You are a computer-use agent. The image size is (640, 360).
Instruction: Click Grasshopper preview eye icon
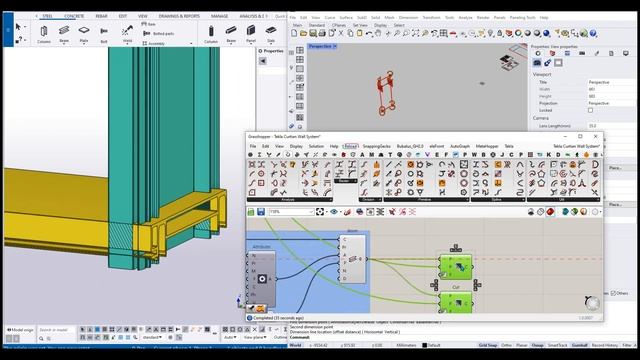coord(335,212)
